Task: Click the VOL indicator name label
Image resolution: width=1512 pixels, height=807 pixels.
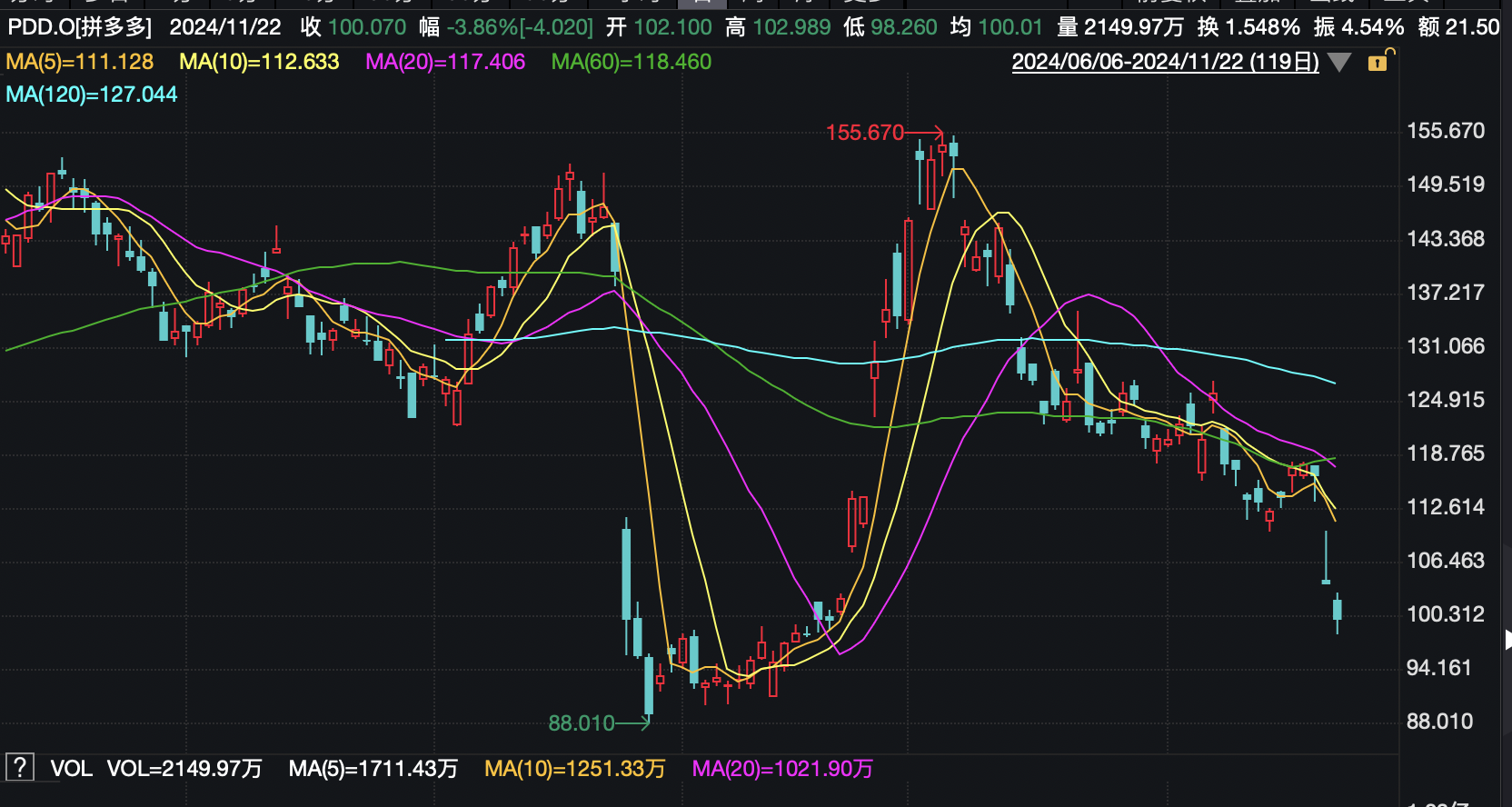Action: coord(71,769)
